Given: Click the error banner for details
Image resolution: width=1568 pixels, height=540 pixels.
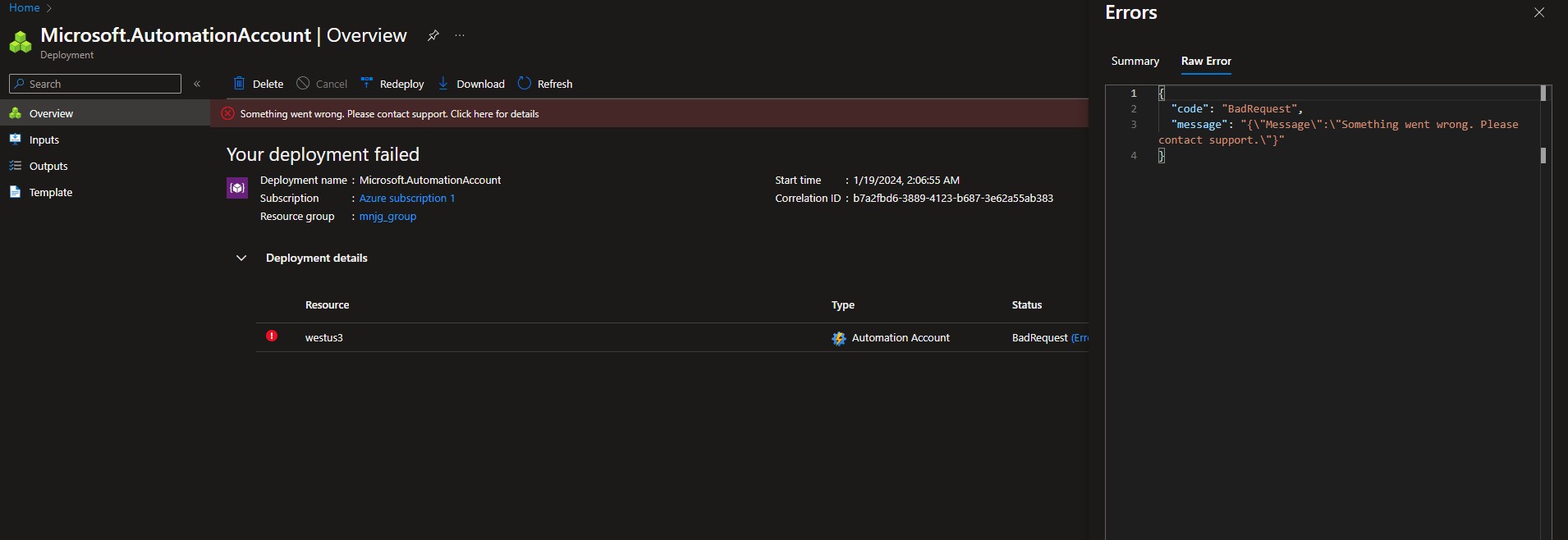Looking at the screenshot, I should (x=649, y=113).
